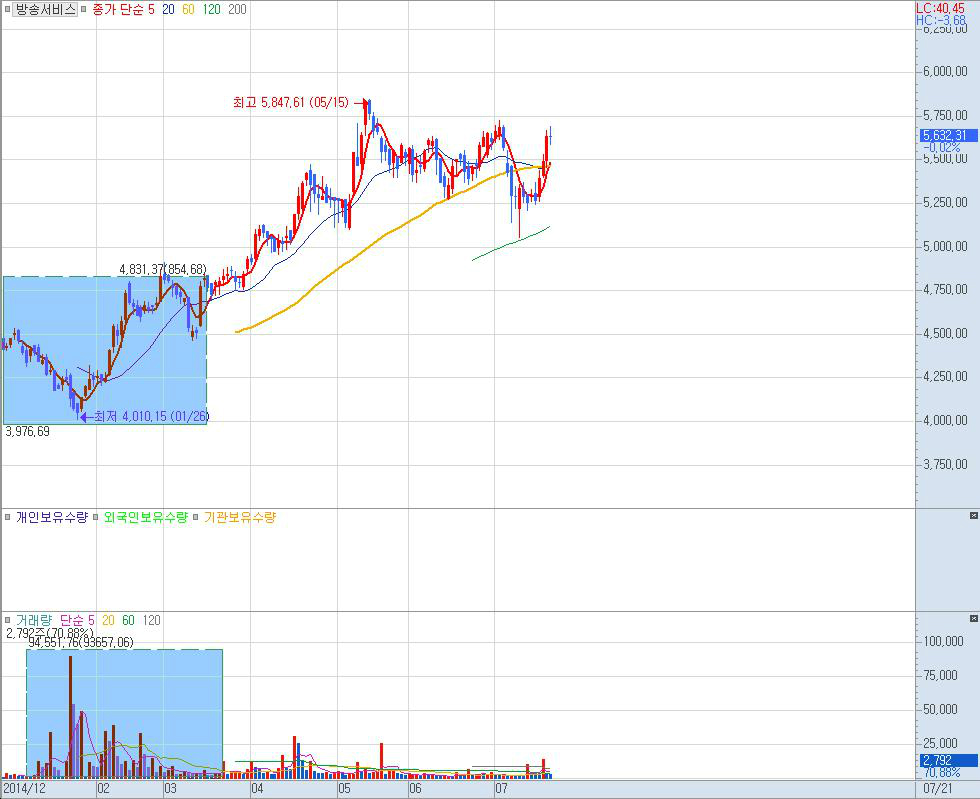Click the square icon before 외국인보유수량

[x=96, y=518]
